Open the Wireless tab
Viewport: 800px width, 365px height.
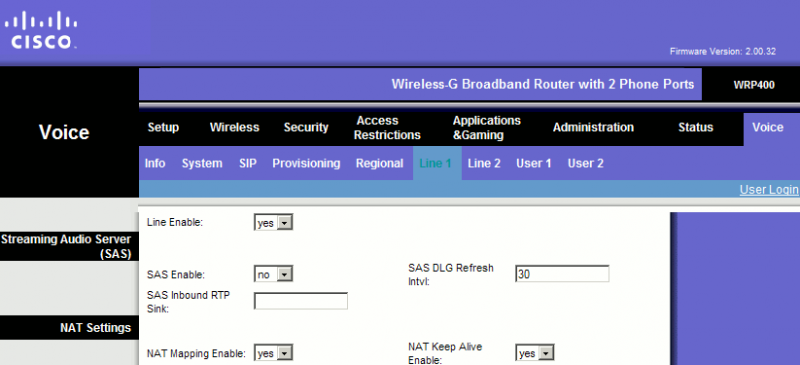tap(234, 128)
